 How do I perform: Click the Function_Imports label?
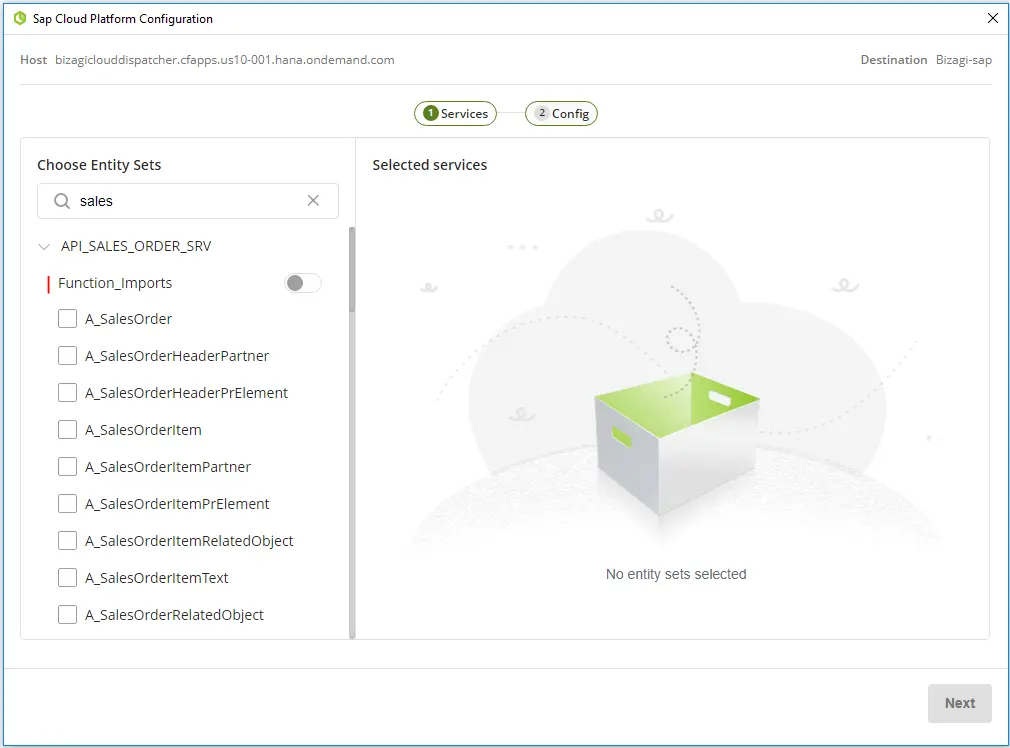[115, 283]
